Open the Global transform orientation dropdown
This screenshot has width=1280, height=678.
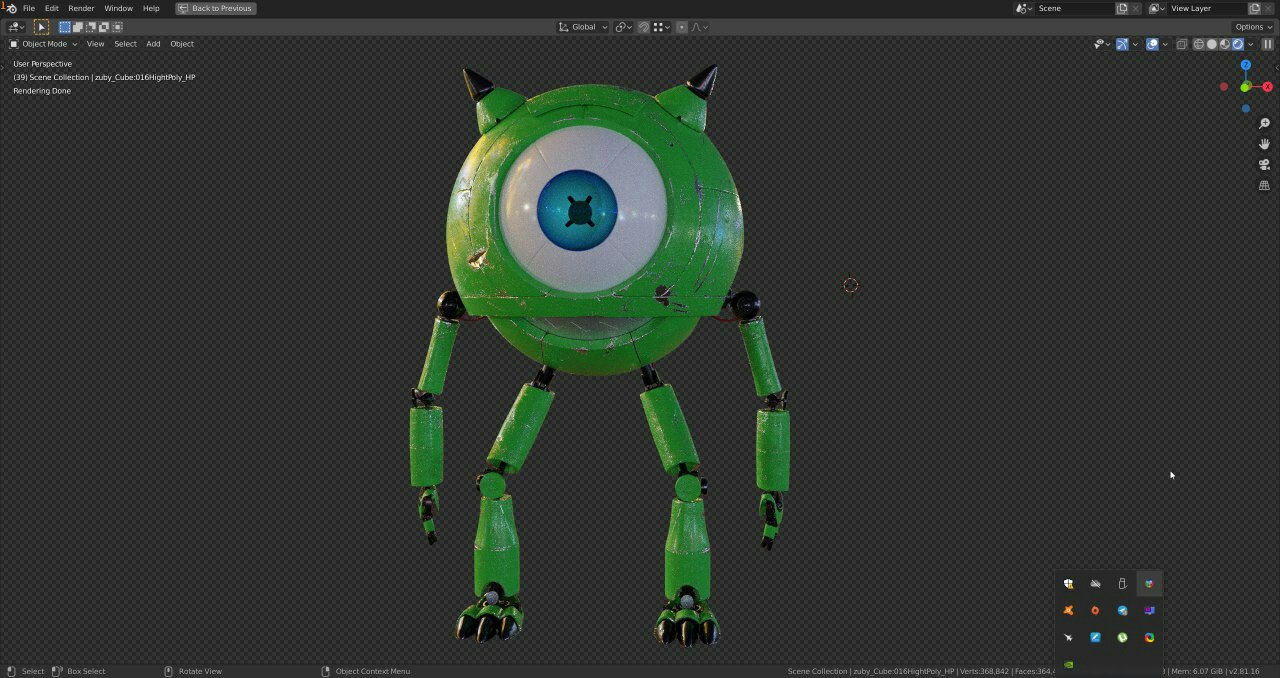click(583, 27)
